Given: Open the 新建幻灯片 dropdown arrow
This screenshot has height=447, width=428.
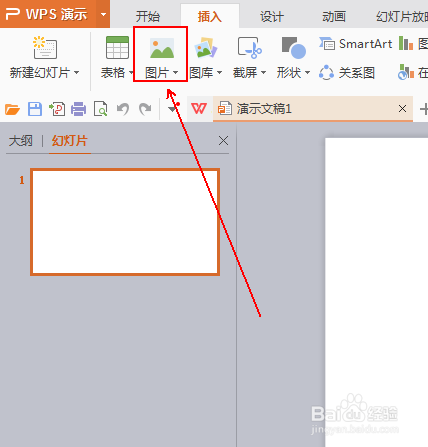Looking at the screenshot, I should click(x=77, y=72).
